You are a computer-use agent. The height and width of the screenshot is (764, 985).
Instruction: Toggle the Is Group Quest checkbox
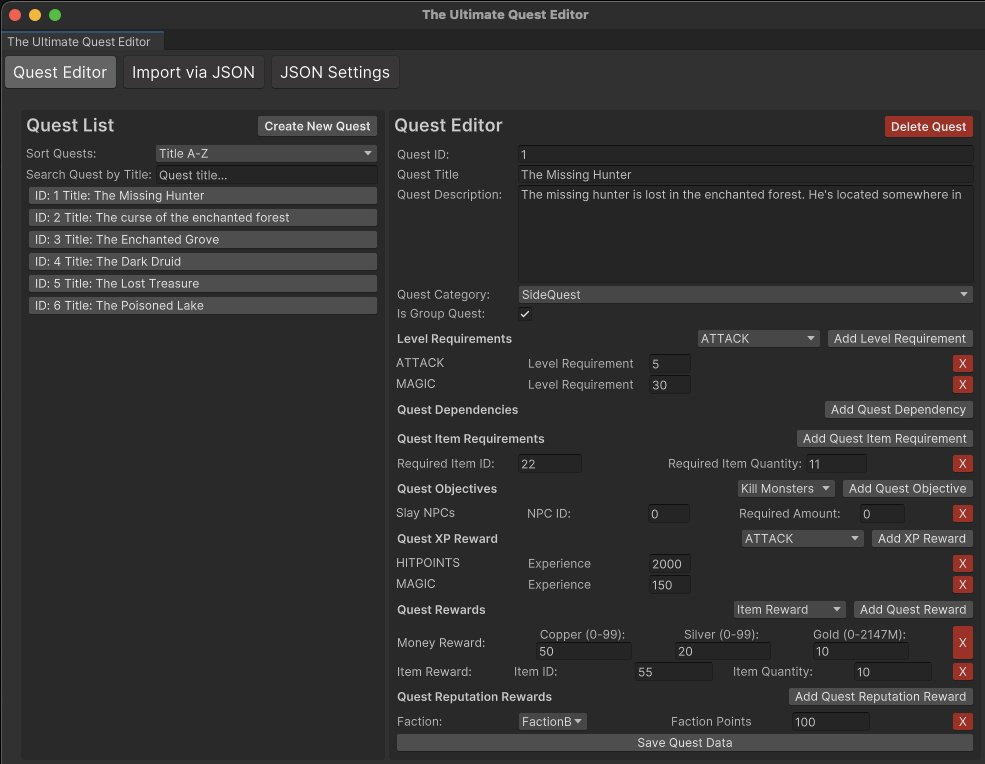pyautogui.click(x=524, y=314)
